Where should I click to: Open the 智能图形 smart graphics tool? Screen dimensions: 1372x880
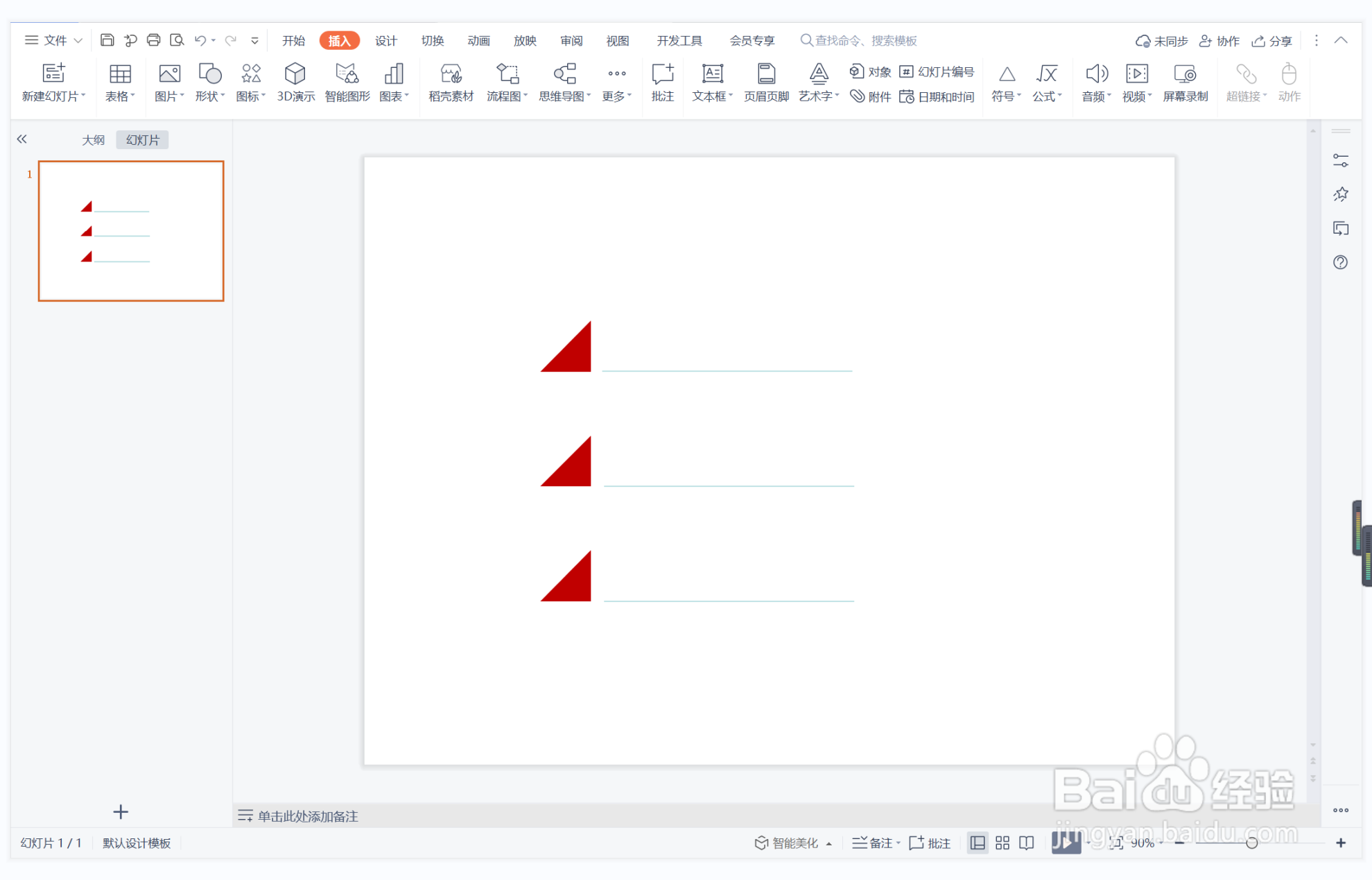tap(347, 74)
